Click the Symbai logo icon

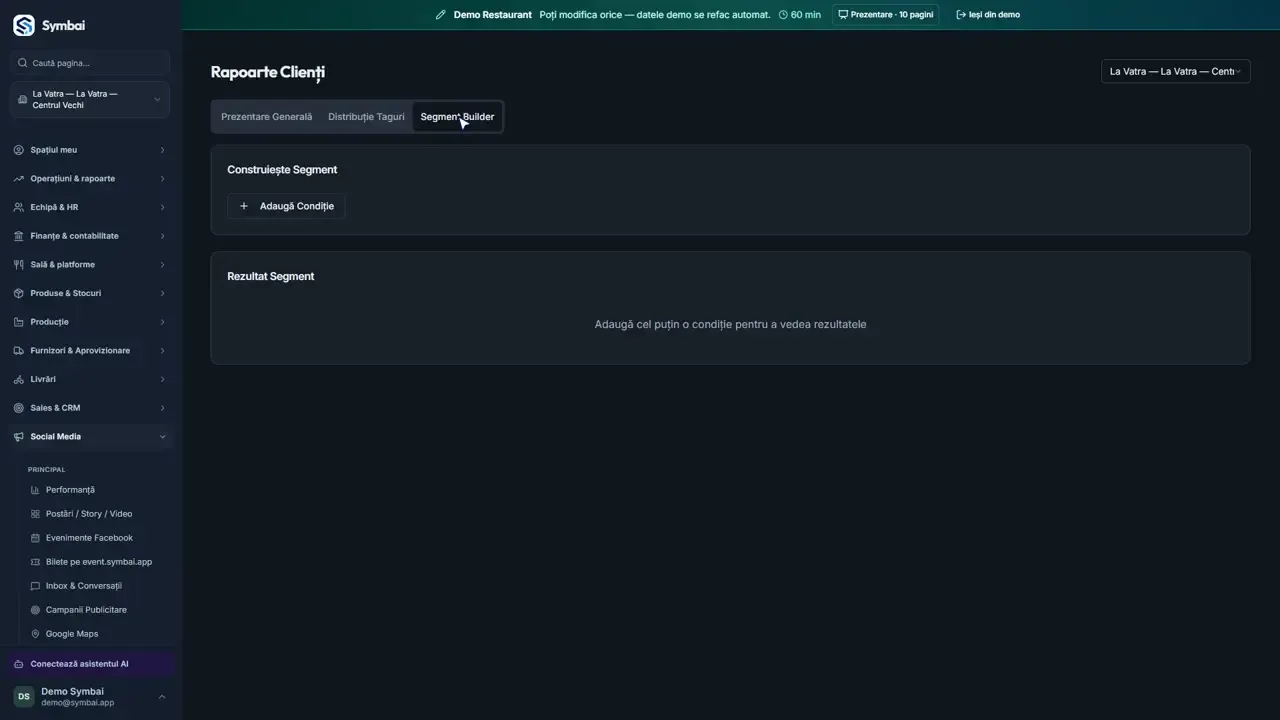23,26
